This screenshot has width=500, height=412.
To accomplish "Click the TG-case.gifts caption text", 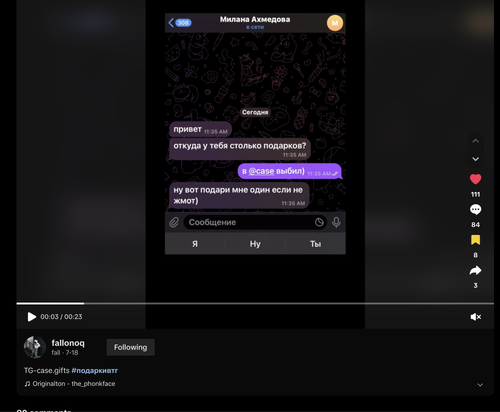I will coord(47,371).
